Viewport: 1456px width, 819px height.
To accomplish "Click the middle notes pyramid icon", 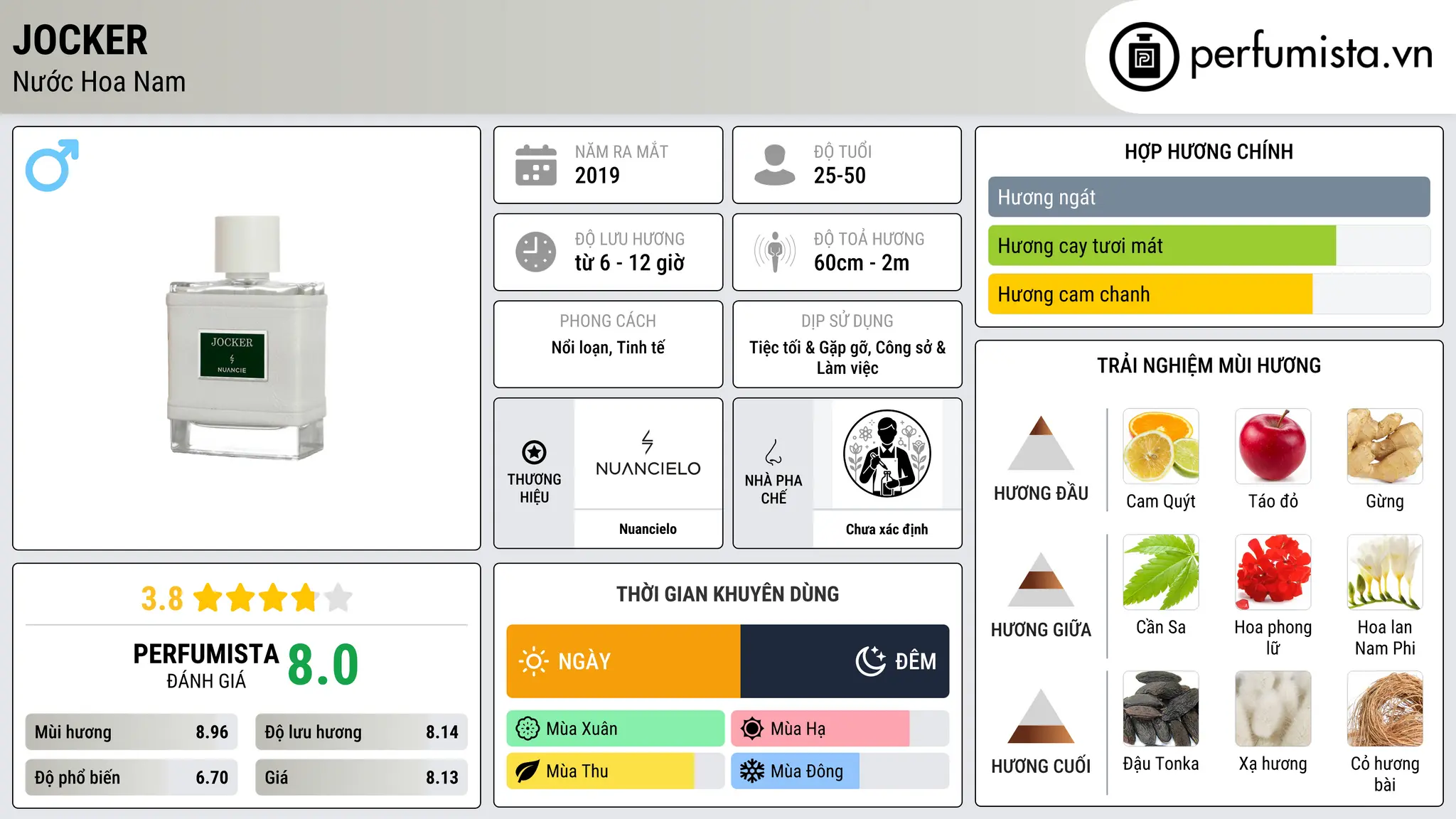I will tap(1041, 579).
